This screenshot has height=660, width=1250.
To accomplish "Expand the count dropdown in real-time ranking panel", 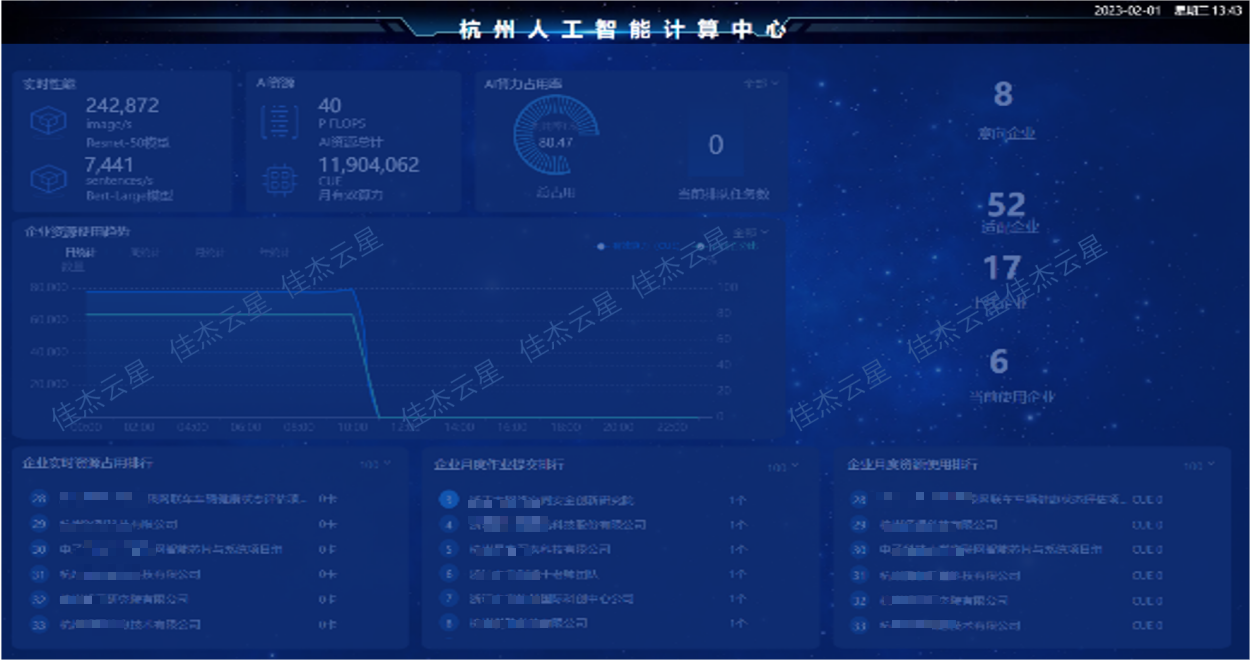I will tap(375, 465).
